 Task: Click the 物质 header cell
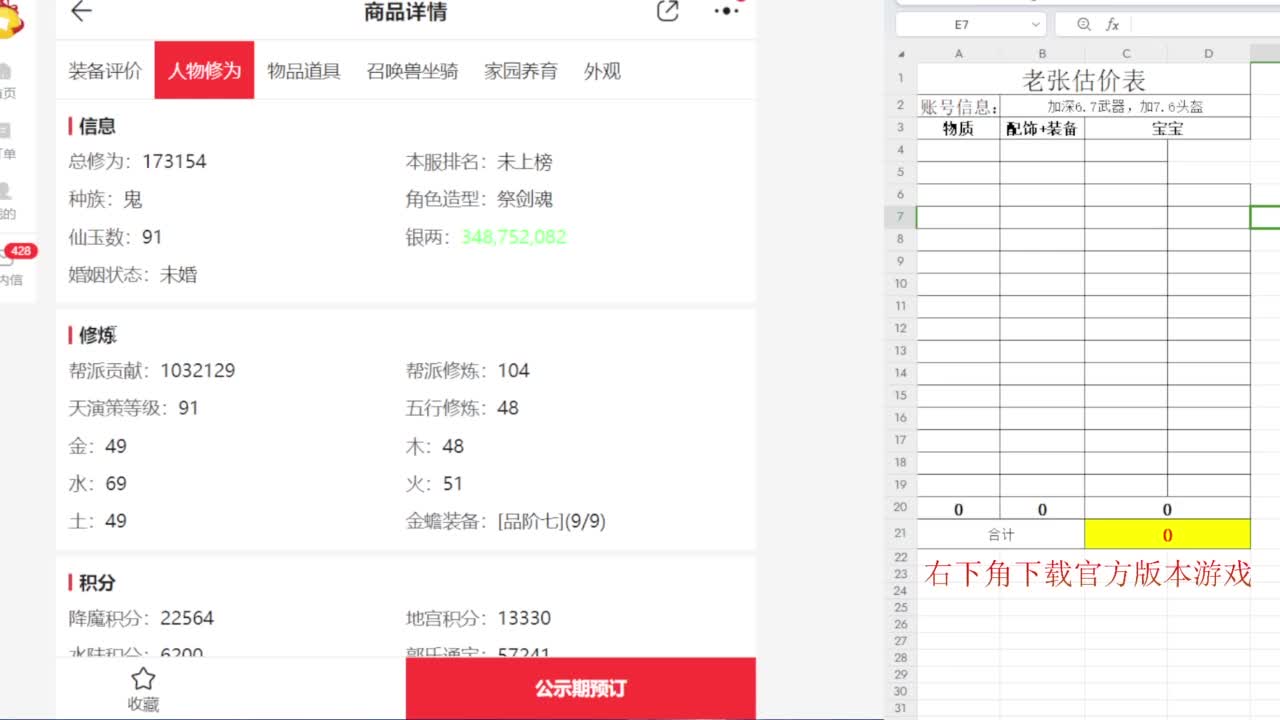pos(958,129)
